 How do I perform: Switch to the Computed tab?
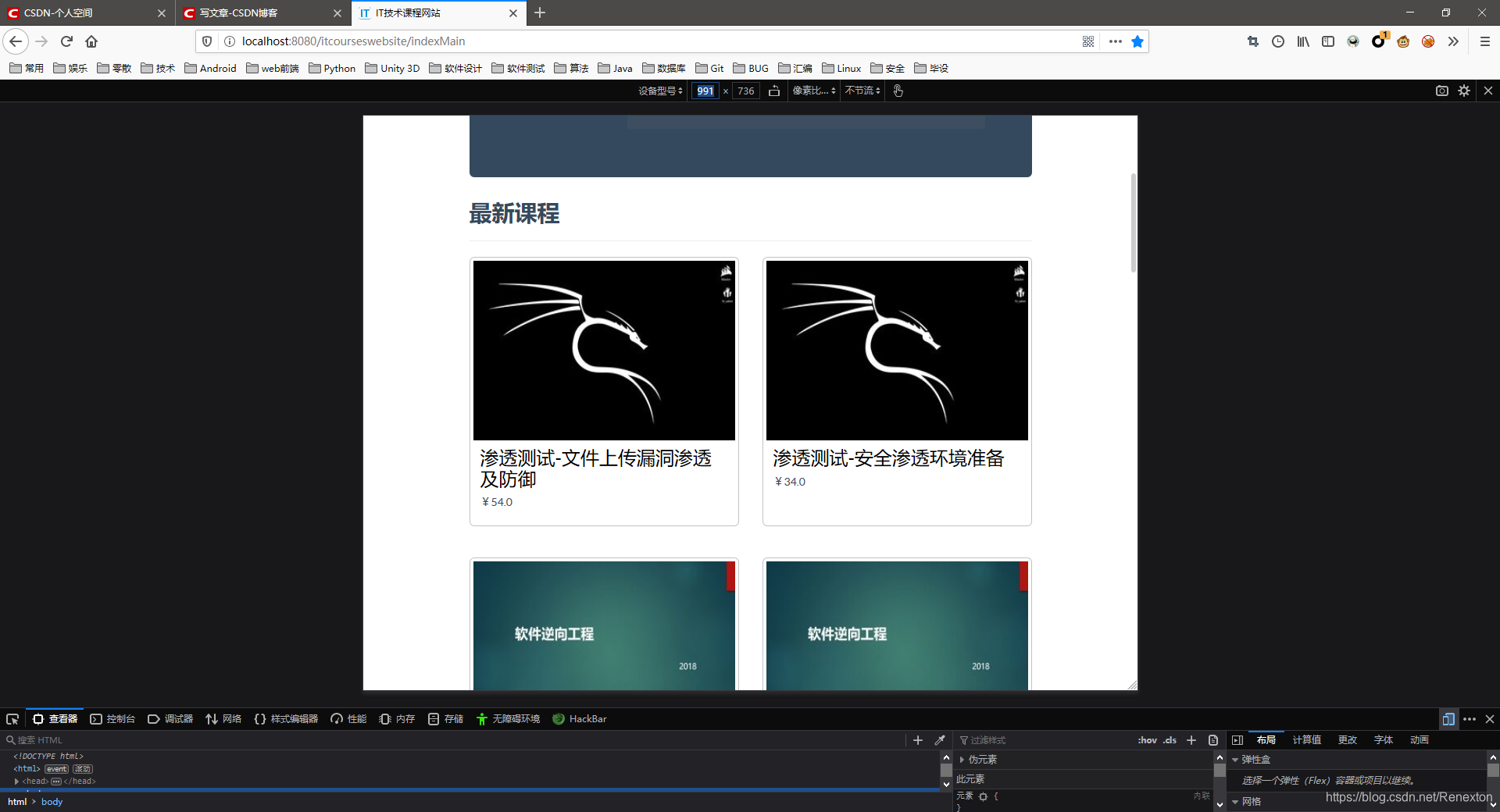1306,740
